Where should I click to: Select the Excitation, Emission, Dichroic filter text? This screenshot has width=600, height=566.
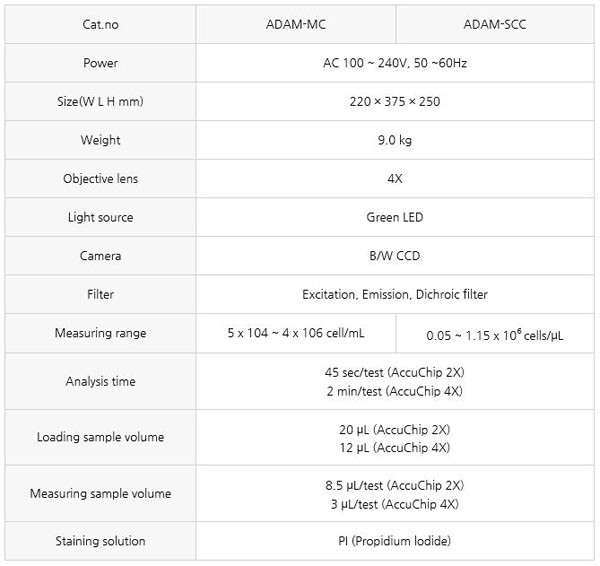coord(395,294)
